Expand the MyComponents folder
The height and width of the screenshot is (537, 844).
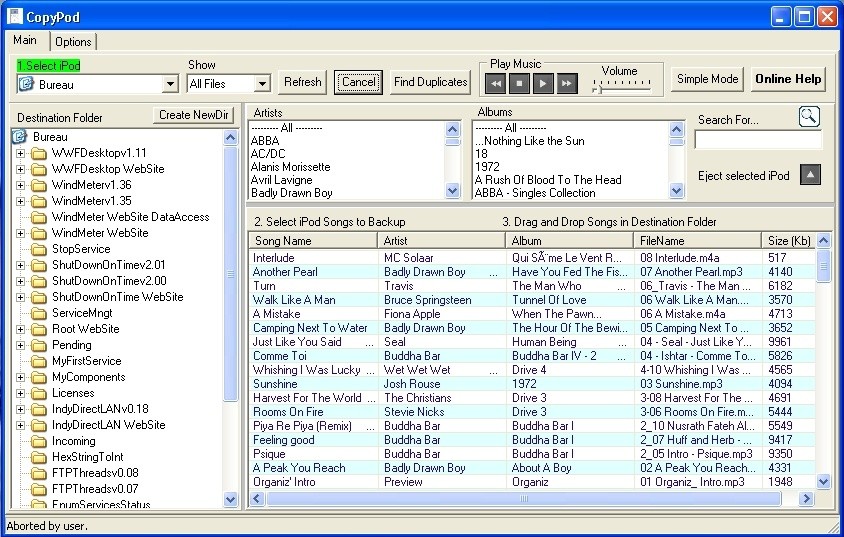click(x=20, y=377)
